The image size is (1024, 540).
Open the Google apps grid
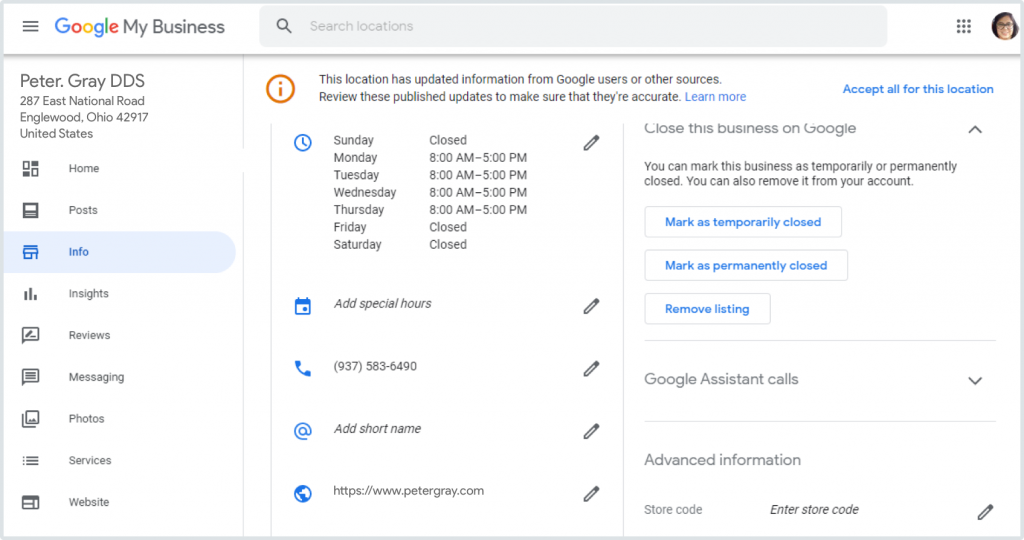click(963, 26)
